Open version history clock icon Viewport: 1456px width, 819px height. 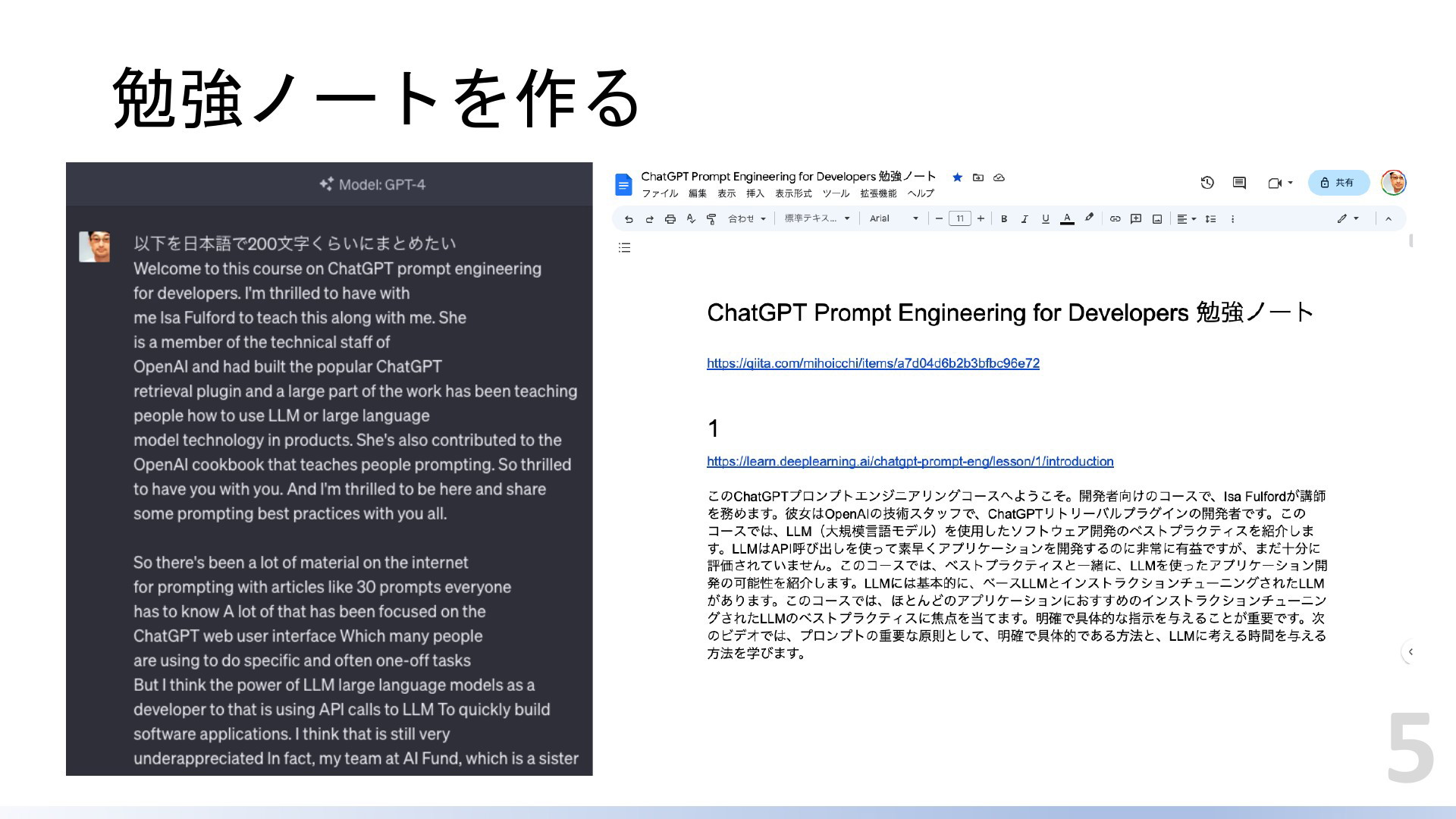(x=1207, y=183)
